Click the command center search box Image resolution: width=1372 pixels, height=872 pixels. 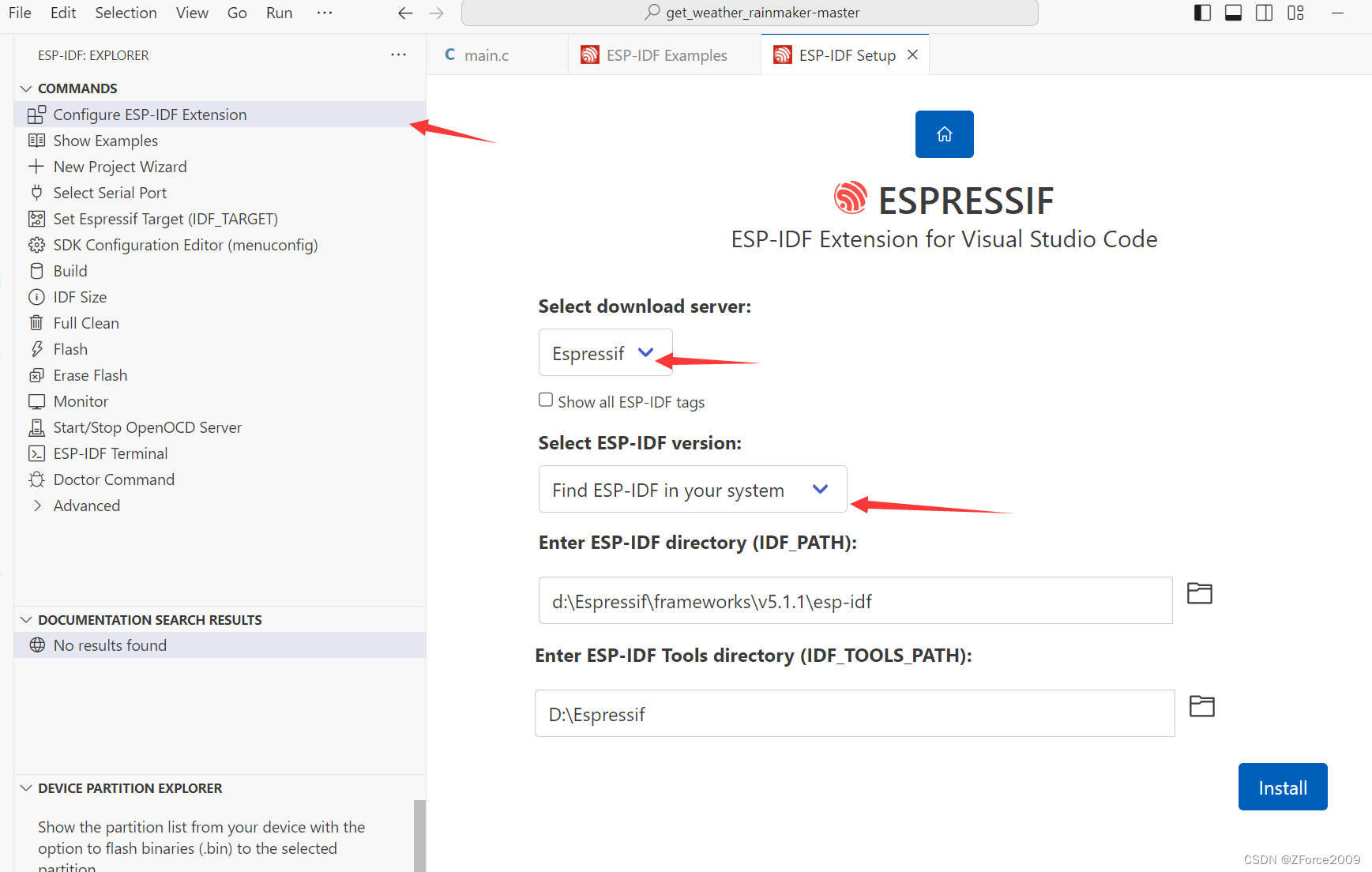tap(750, 13)
